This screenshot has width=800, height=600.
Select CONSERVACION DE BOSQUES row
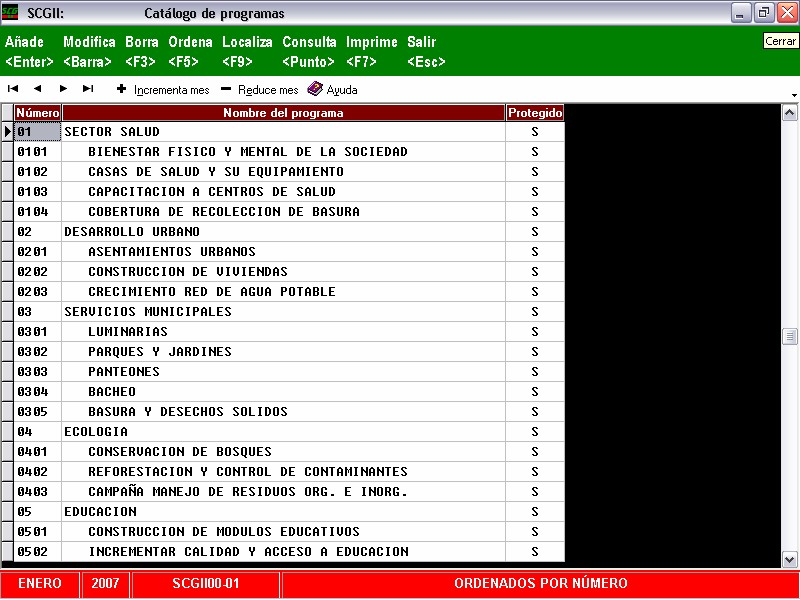(x=283, y=452)
